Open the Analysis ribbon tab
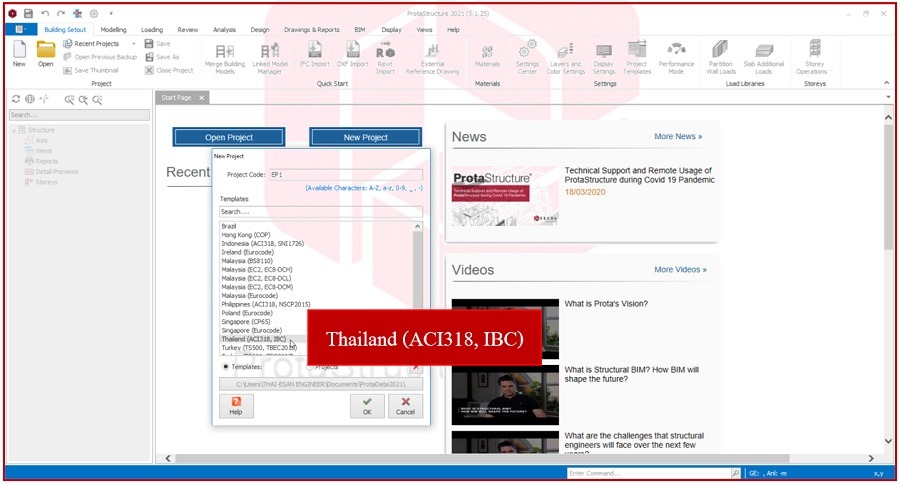This screenshot has height=484, width=900. (224, 29)
